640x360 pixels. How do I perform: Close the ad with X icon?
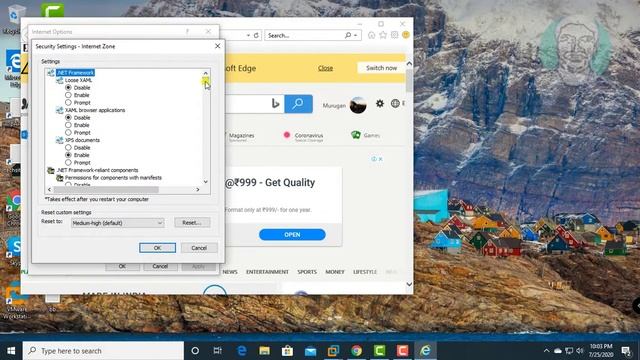pyautogui.click(x=380, y=159)
